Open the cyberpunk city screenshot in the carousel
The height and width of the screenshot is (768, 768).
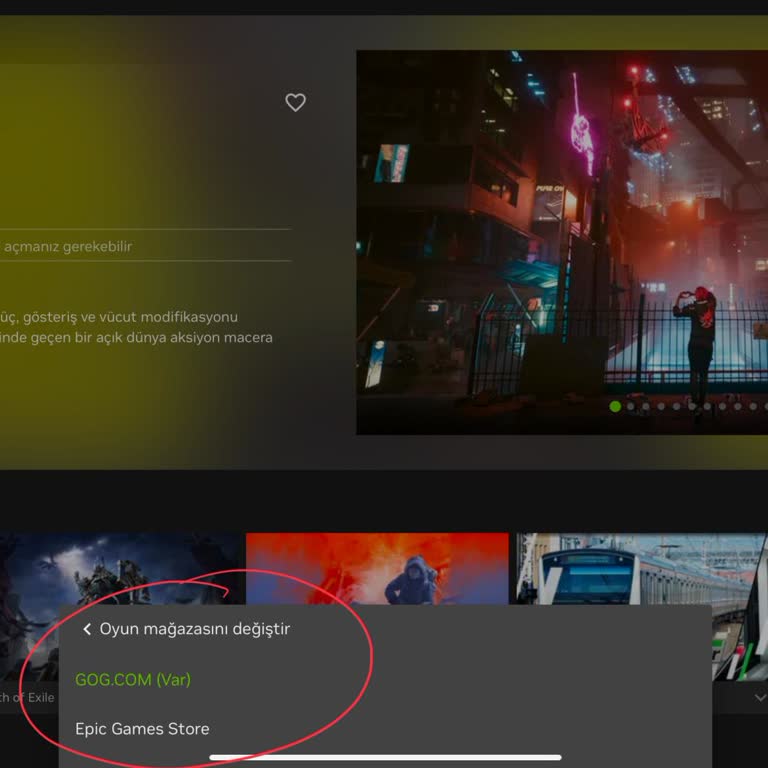click(x=562, y=242)
